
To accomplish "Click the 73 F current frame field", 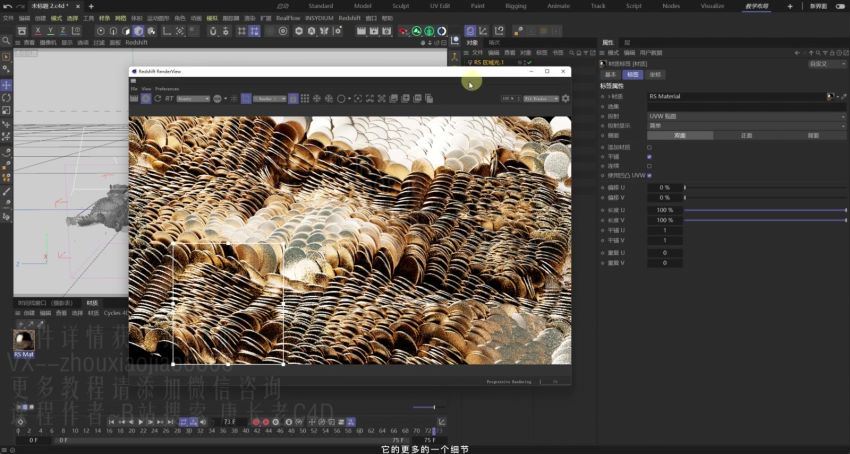I will [230, 421].
